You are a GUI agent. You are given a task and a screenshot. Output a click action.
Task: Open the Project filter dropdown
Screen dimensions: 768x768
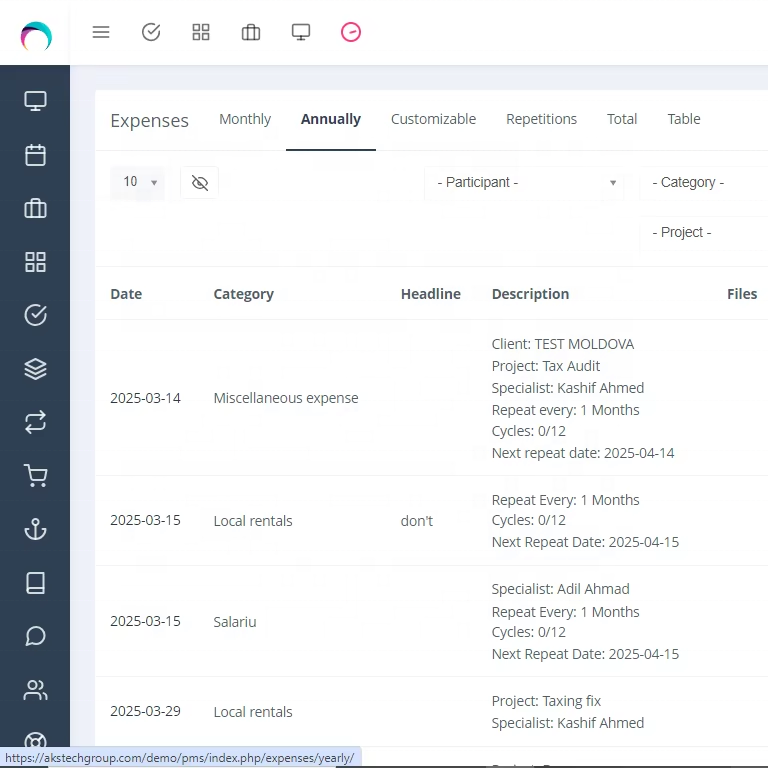coord(703,232)
